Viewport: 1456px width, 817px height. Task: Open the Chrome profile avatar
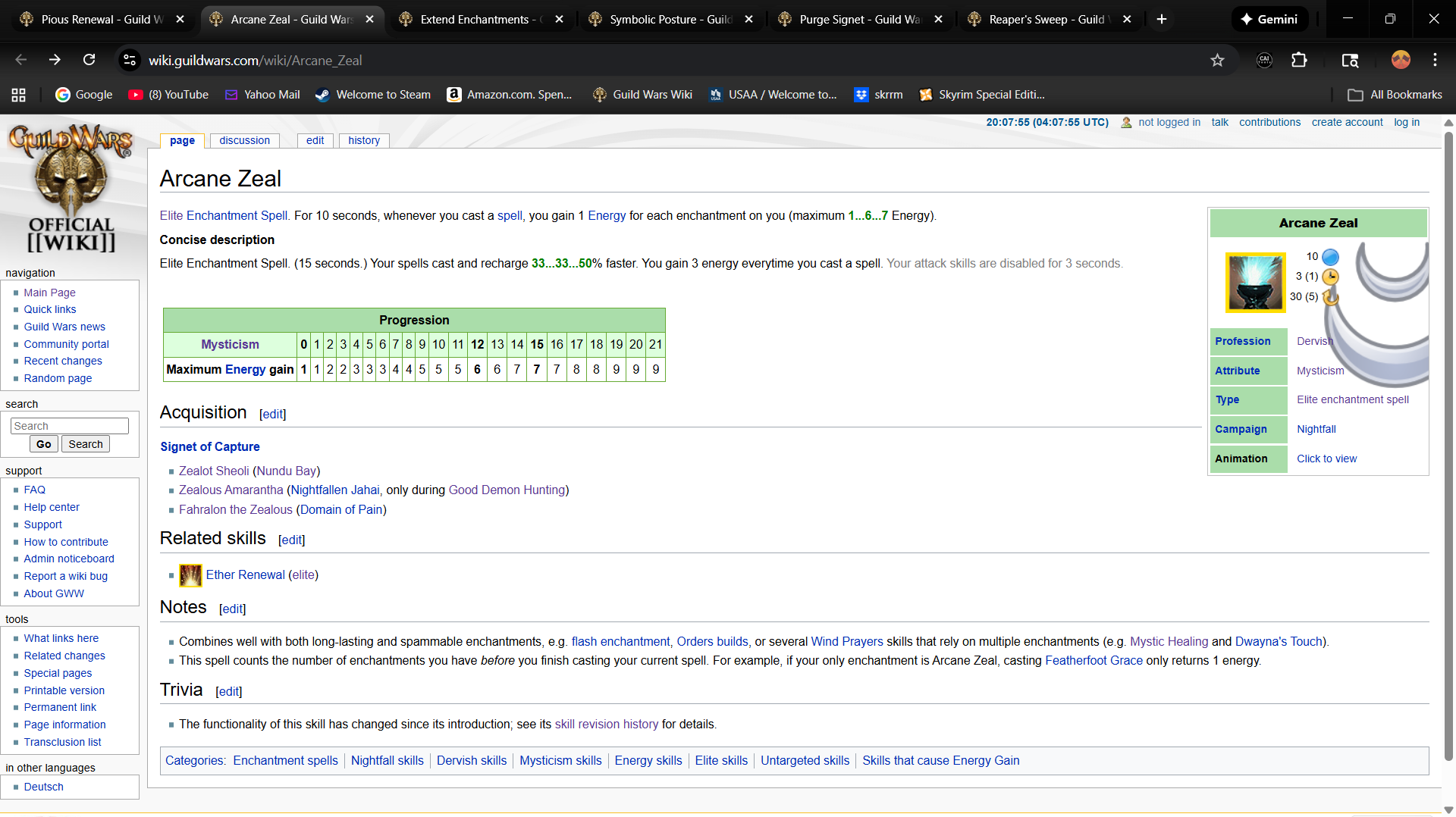1401,60
